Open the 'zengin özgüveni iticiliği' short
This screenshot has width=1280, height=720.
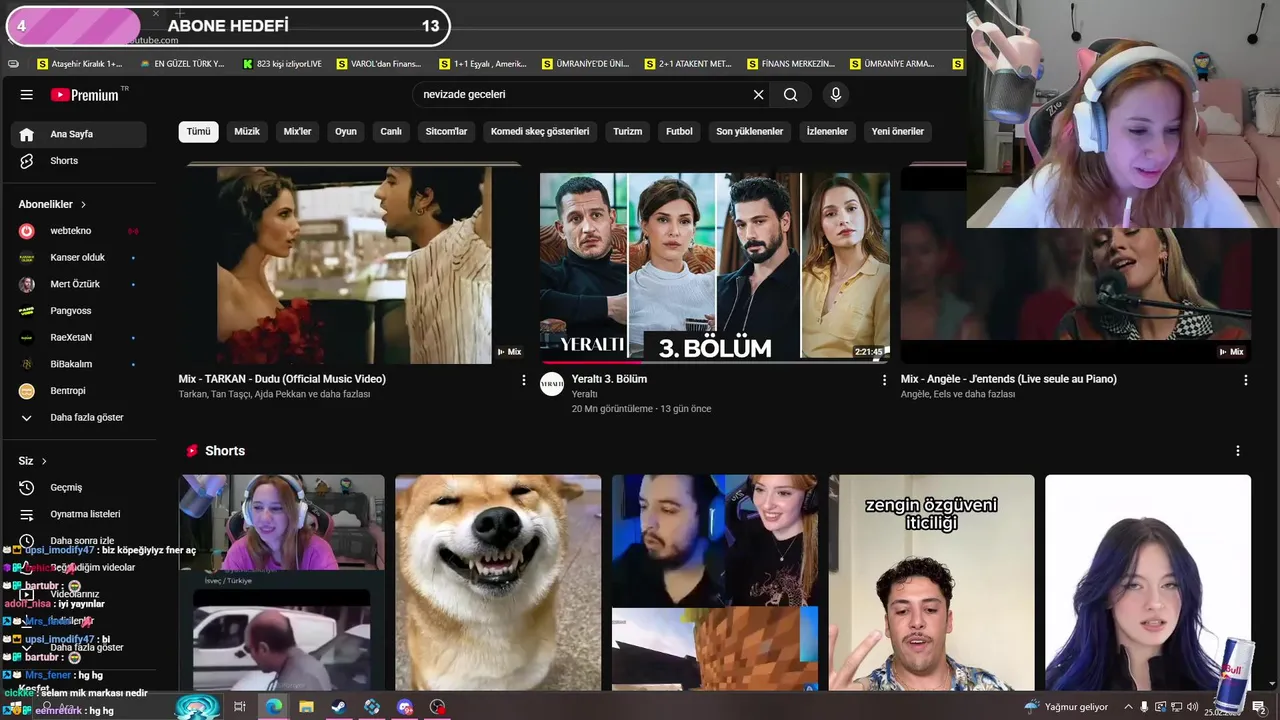931,583
